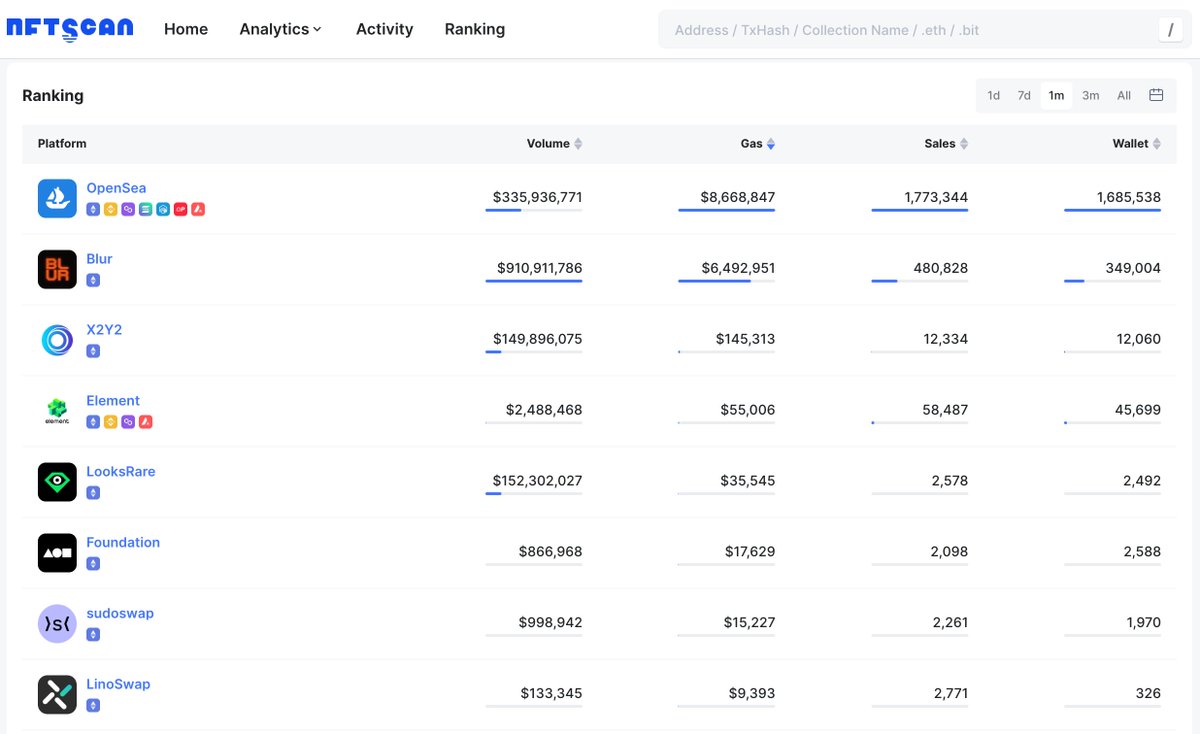Image resolution: width=1200 pixels, height=734 pixels.
Task: Click OpenSea's Polygon chain icon
Action: tap(128, 209)
